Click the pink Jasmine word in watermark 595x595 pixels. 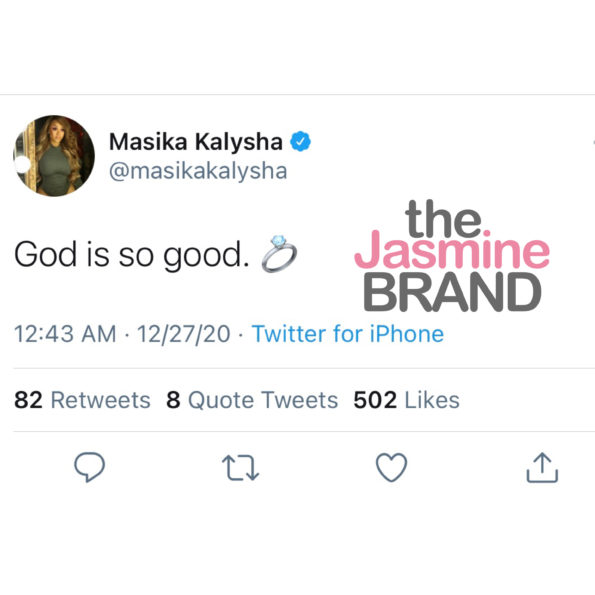[x=452, y=249]
